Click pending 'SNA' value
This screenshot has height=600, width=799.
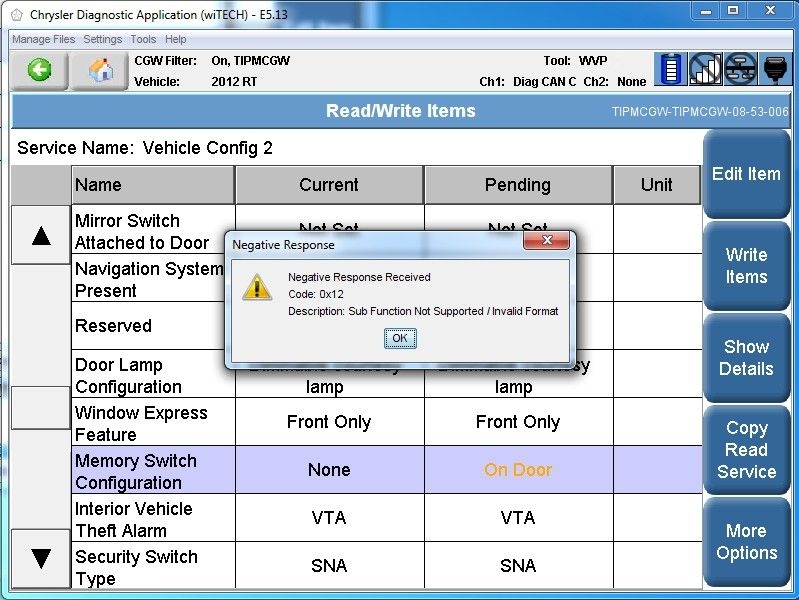(518, 565)
